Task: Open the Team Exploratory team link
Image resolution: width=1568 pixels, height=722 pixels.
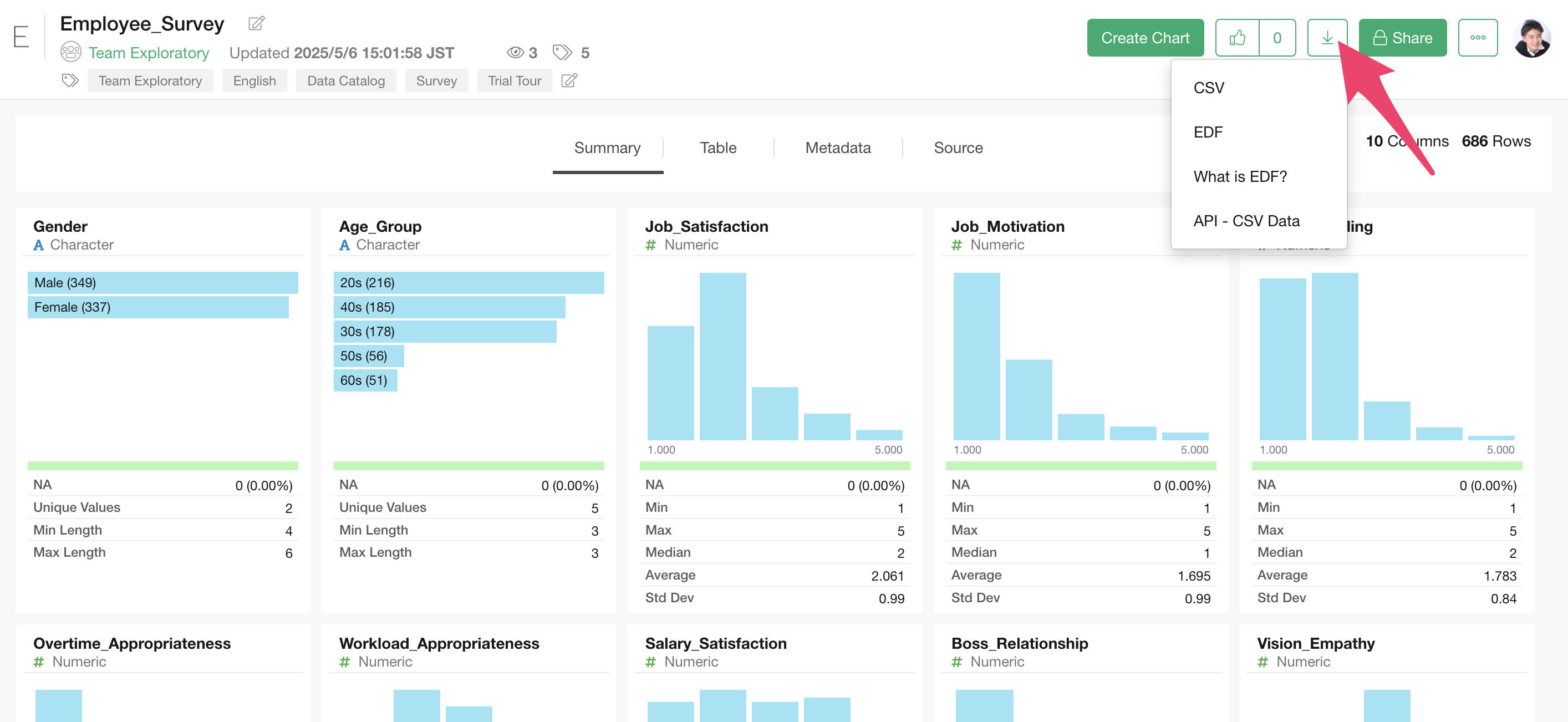Action: click(x=149, y=53)
